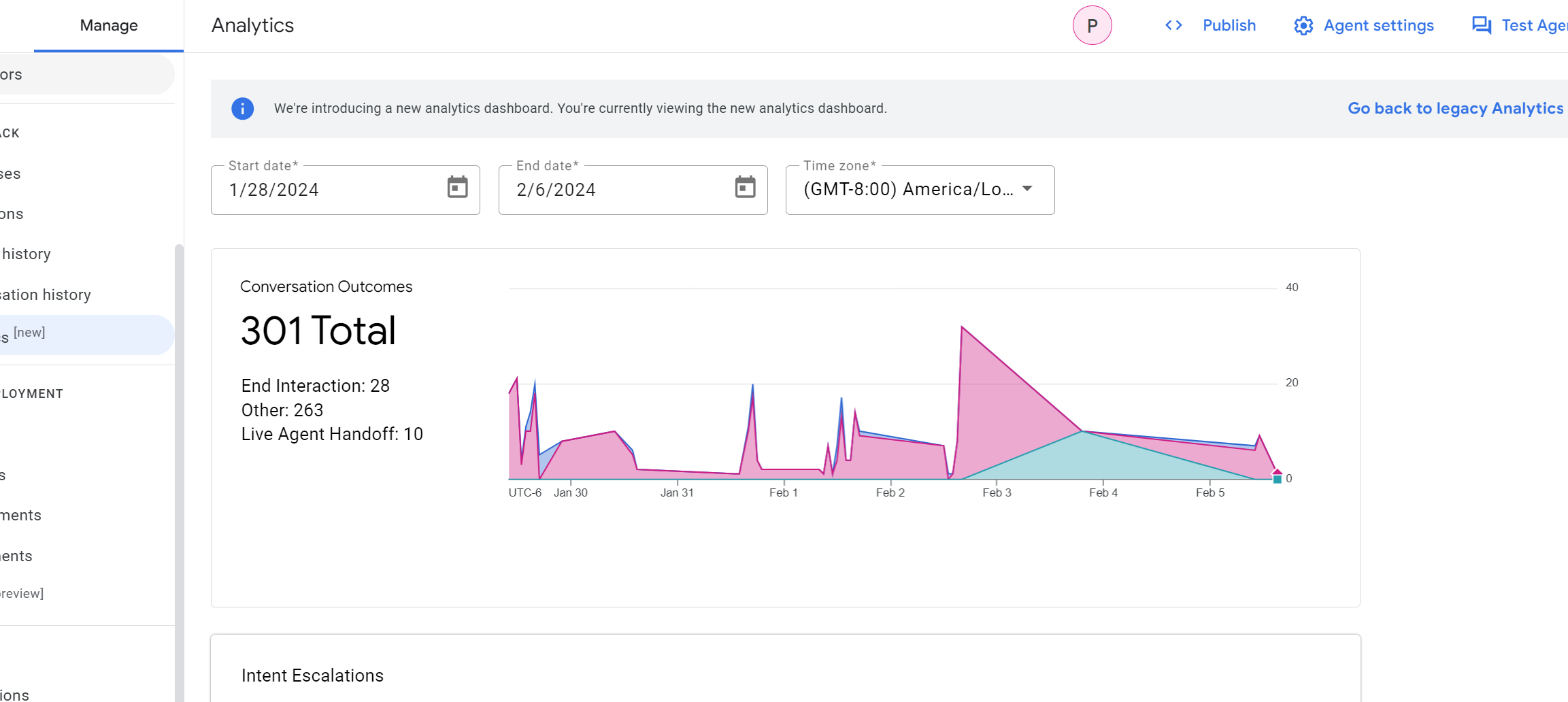Go back to legacy Analytics

1456,109
